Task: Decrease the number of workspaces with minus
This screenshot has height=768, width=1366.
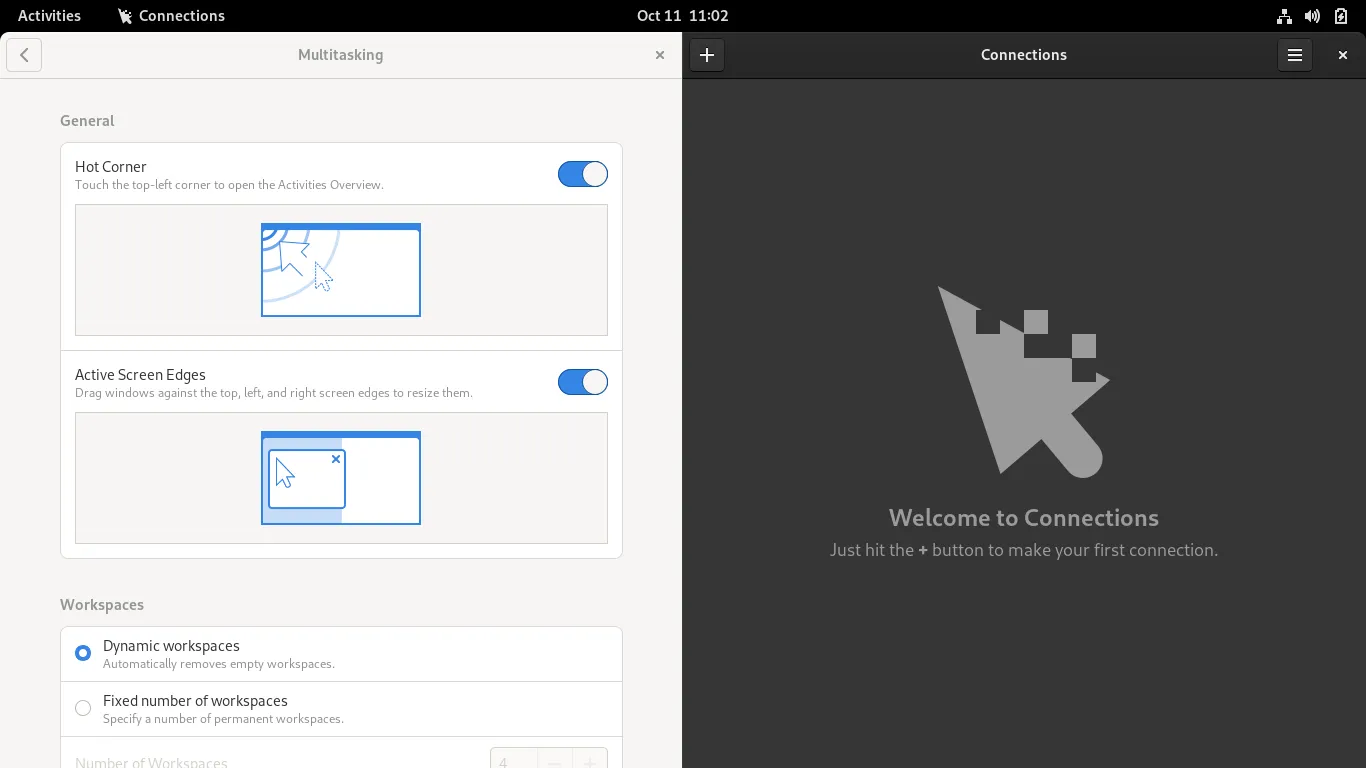Action: point(555,761)
